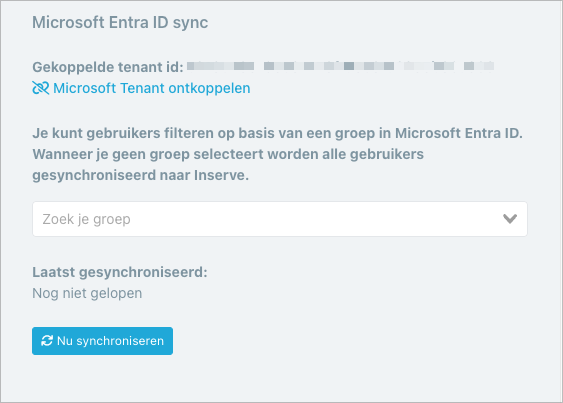Viewport: 563px width, 403px height.
Task: Open the group dropdown chevron arrow
Action: pos(510,219)
